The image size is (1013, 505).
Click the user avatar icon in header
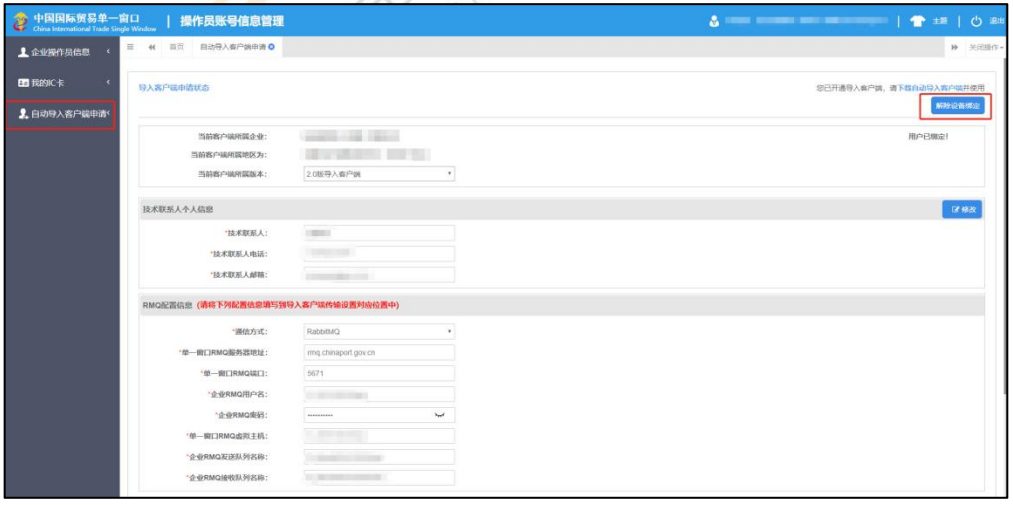click(714, 21)
